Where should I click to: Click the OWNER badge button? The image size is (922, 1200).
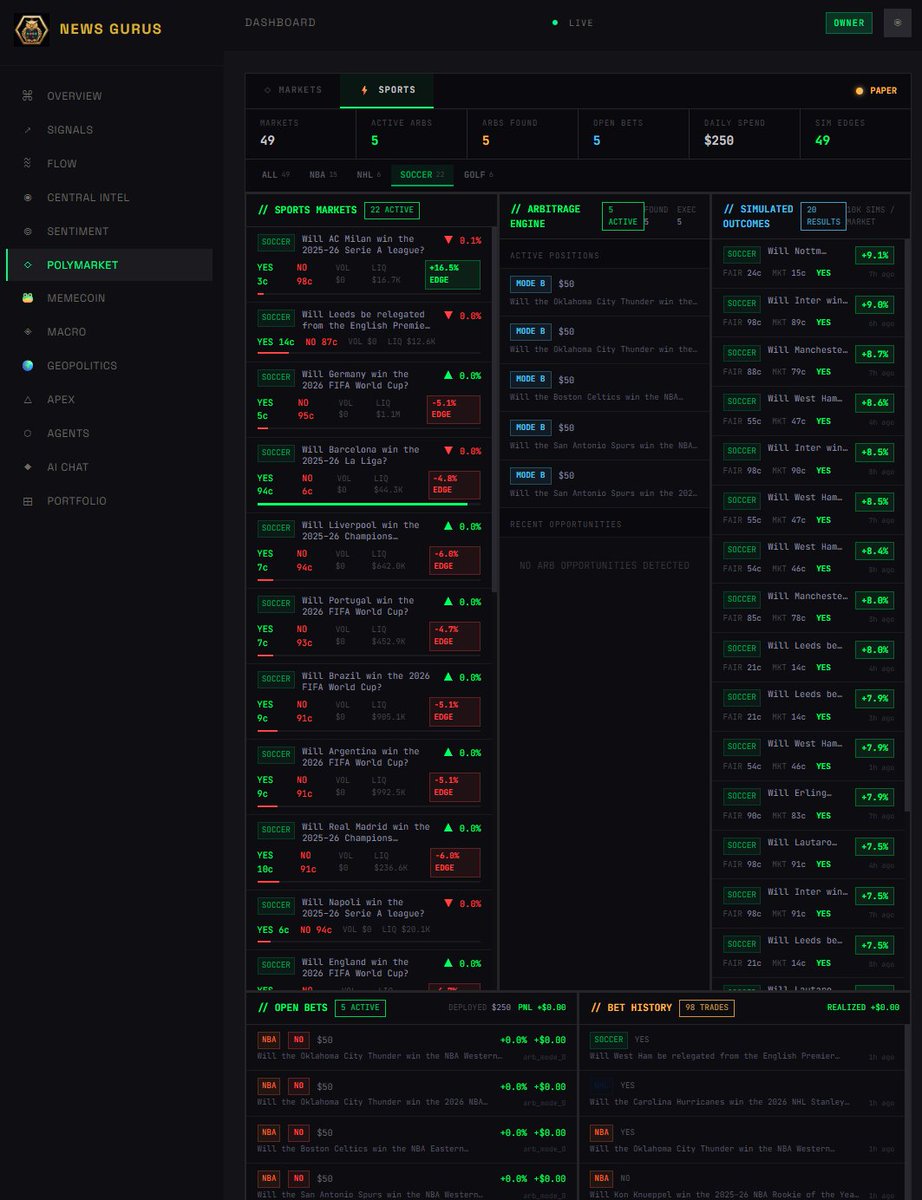[849, 23]
